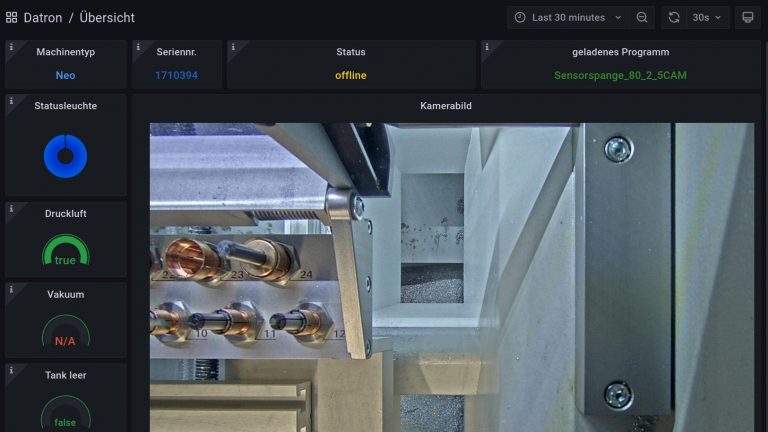
Task: Click the dashboards grid icon beside Datron
Action: click(x=12, y=17)
